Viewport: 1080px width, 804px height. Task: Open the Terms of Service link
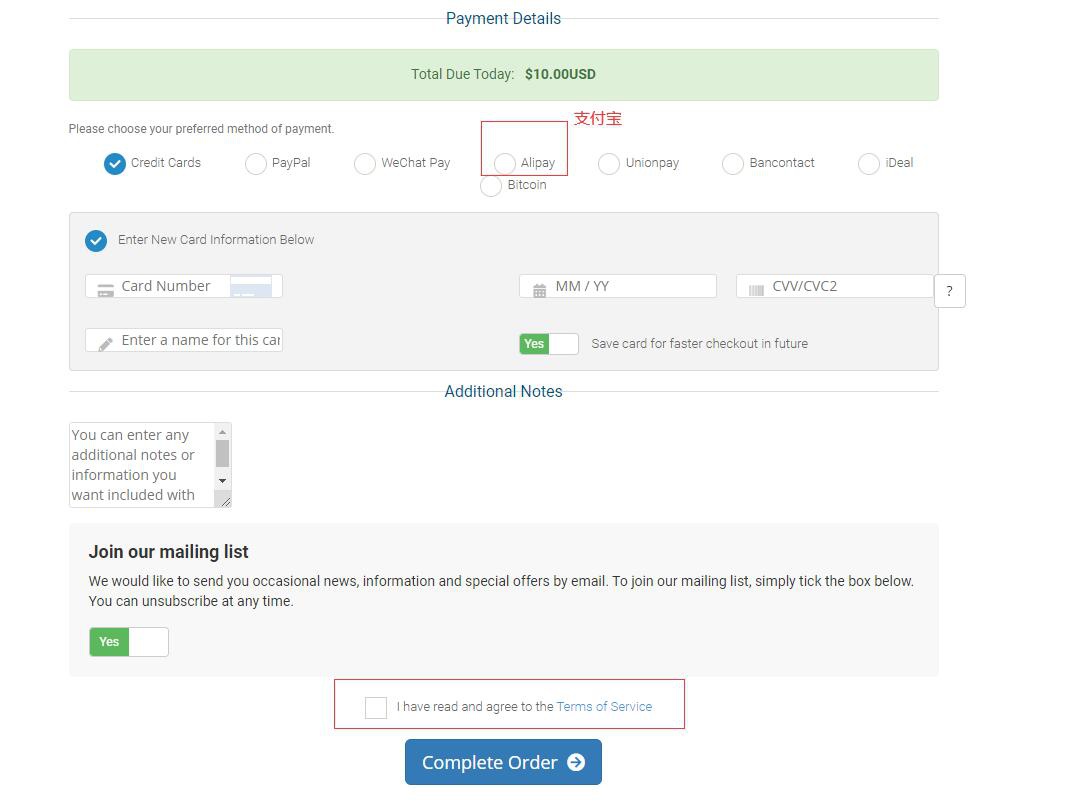point(604,707)
